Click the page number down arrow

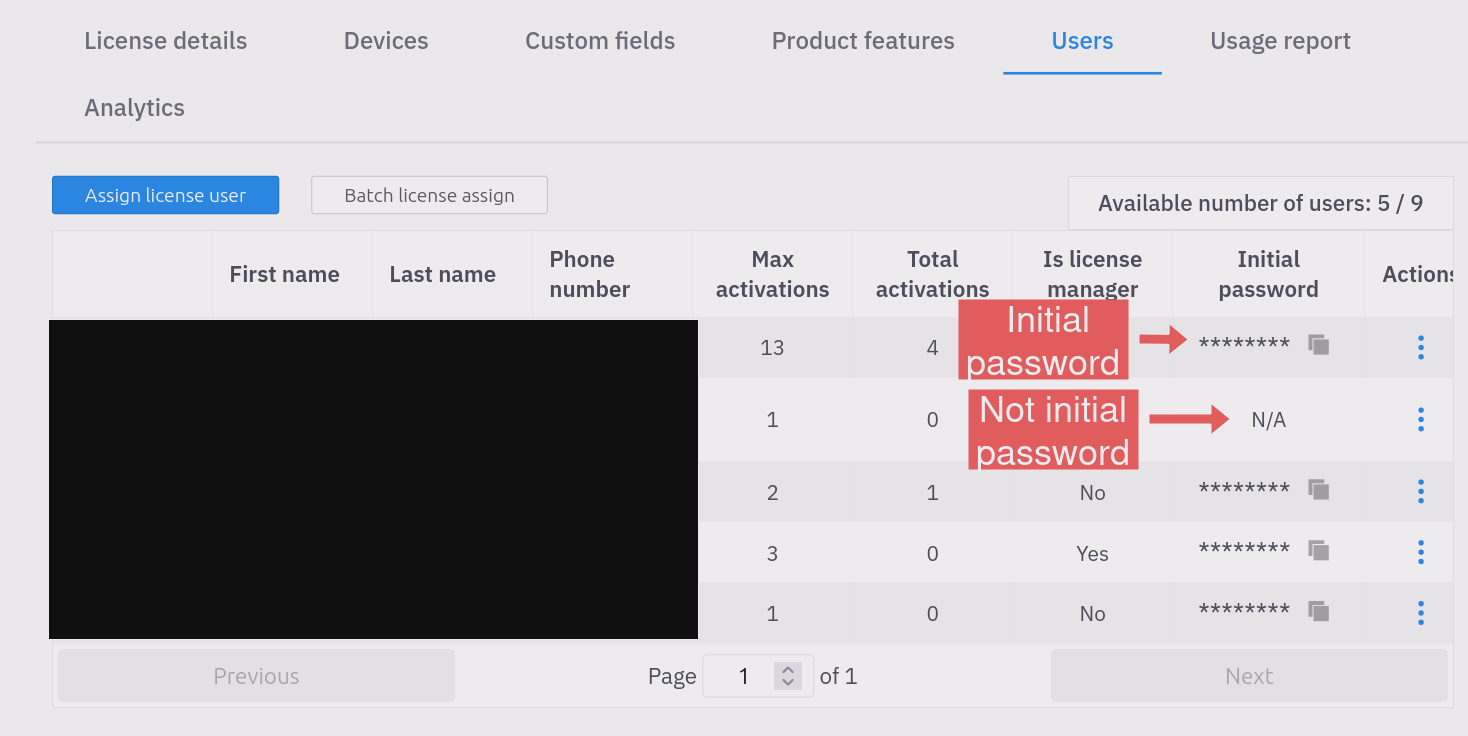tap(786, 682)
